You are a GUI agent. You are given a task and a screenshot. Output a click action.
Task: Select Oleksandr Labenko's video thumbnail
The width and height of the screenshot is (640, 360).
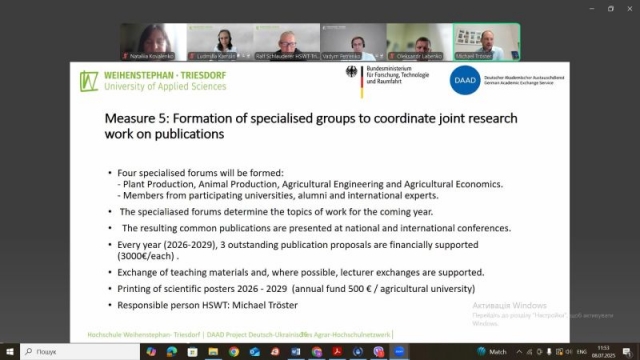[x=420, y=42]
